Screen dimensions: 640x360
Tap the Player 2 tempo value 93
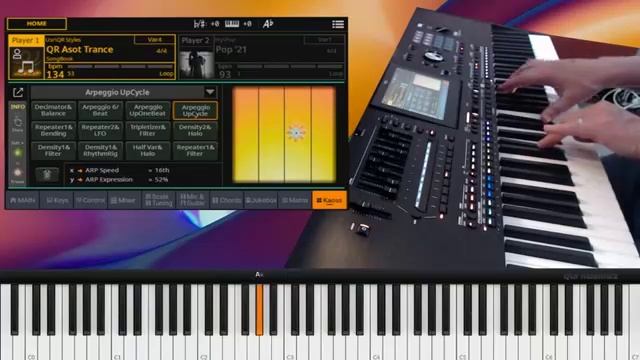click(225, 74)
